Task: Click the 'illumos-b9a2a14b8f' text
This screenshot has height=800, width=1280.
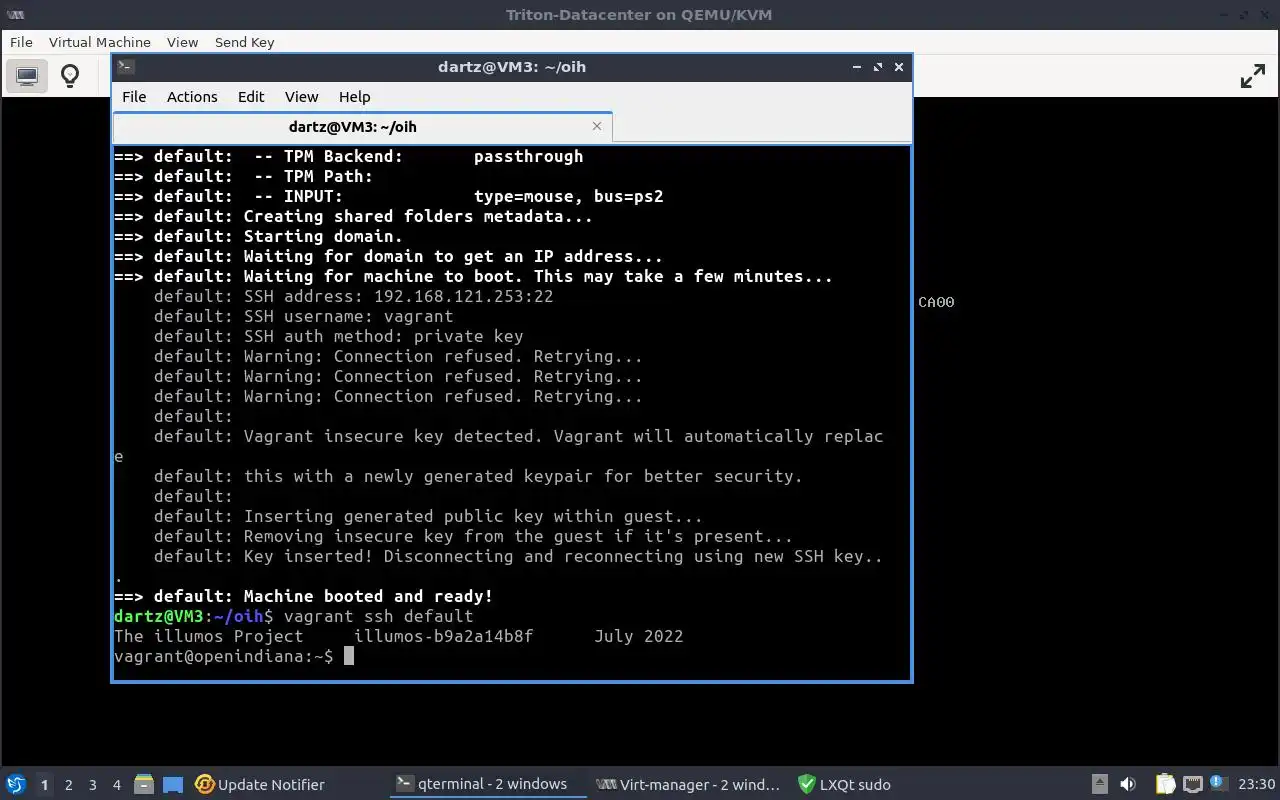Action: point(443,636)
